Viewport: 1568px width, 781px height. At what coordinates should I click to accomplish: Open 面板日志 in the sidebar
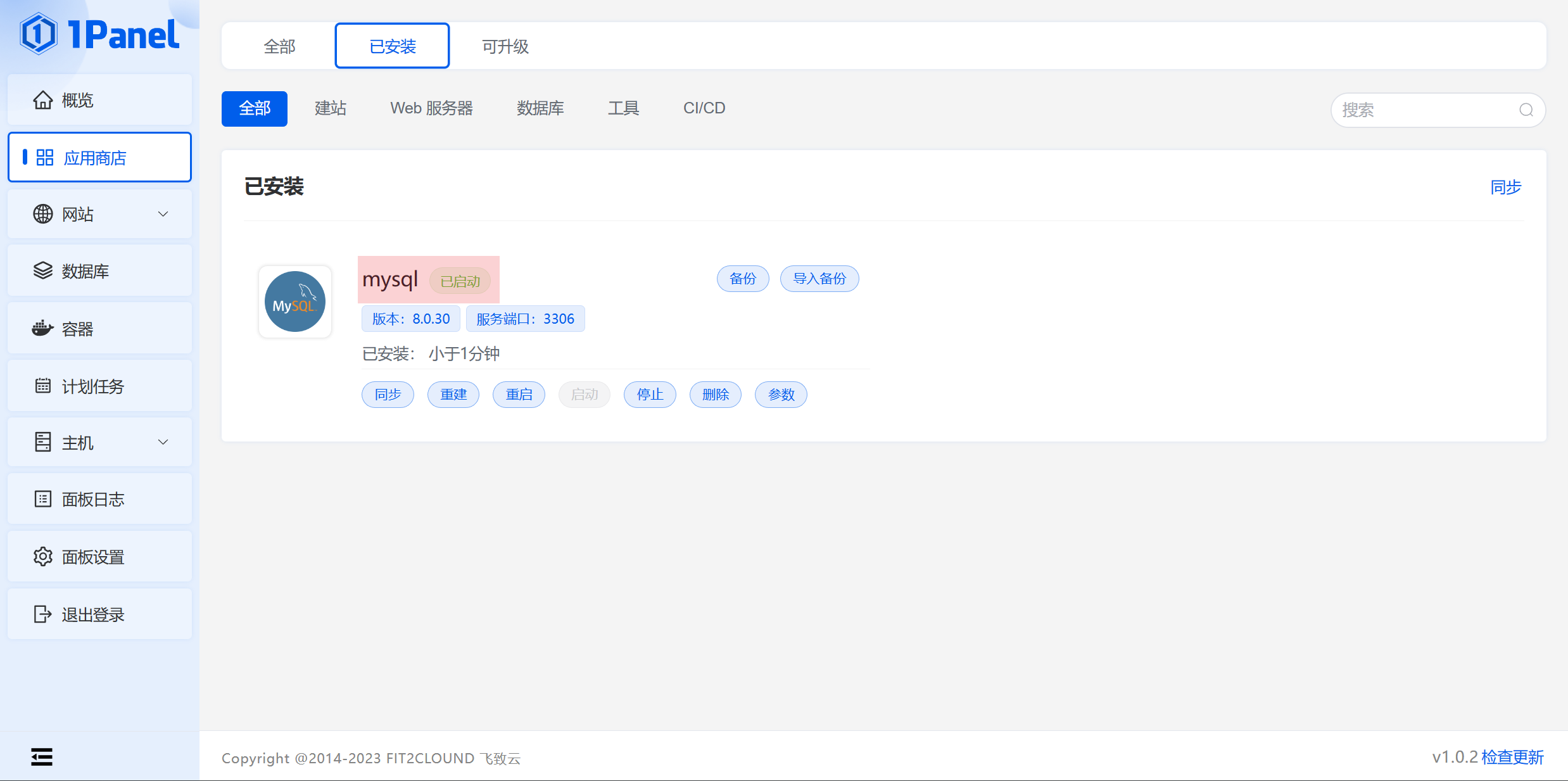[99, 499]
